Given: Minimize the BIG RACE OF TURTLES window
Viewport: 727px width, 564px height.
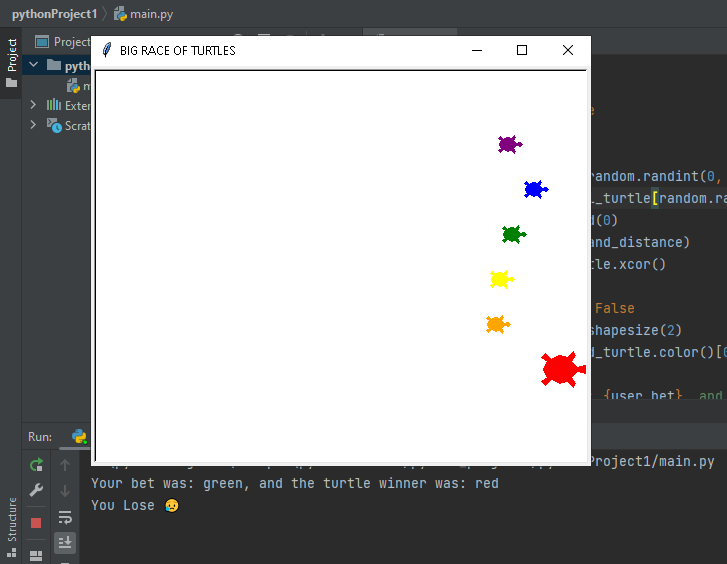Looking at the screenshot, I should click(477, 50).
